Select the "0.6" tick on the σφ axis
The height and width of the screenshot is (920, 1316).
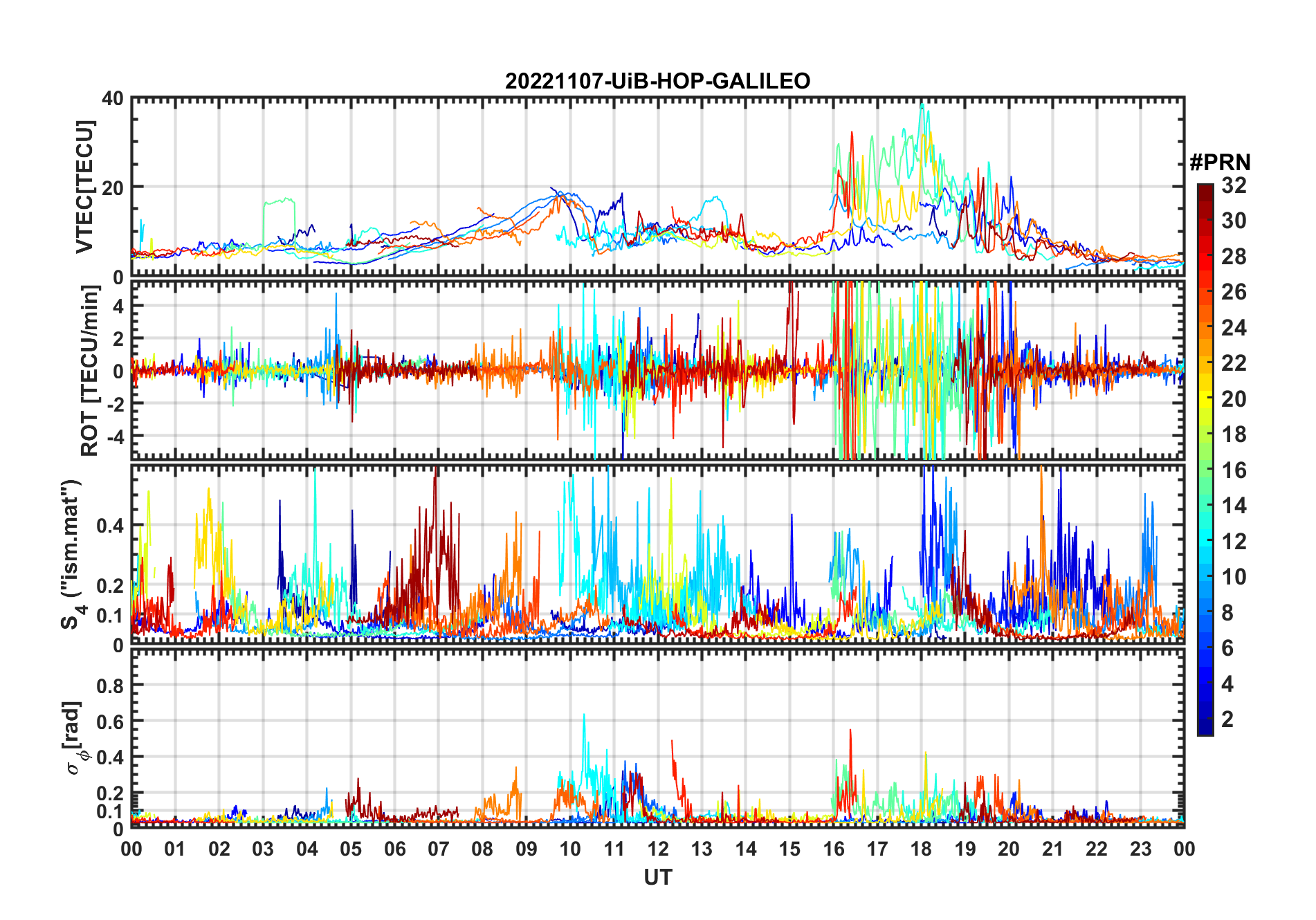(x=110, y=721)
